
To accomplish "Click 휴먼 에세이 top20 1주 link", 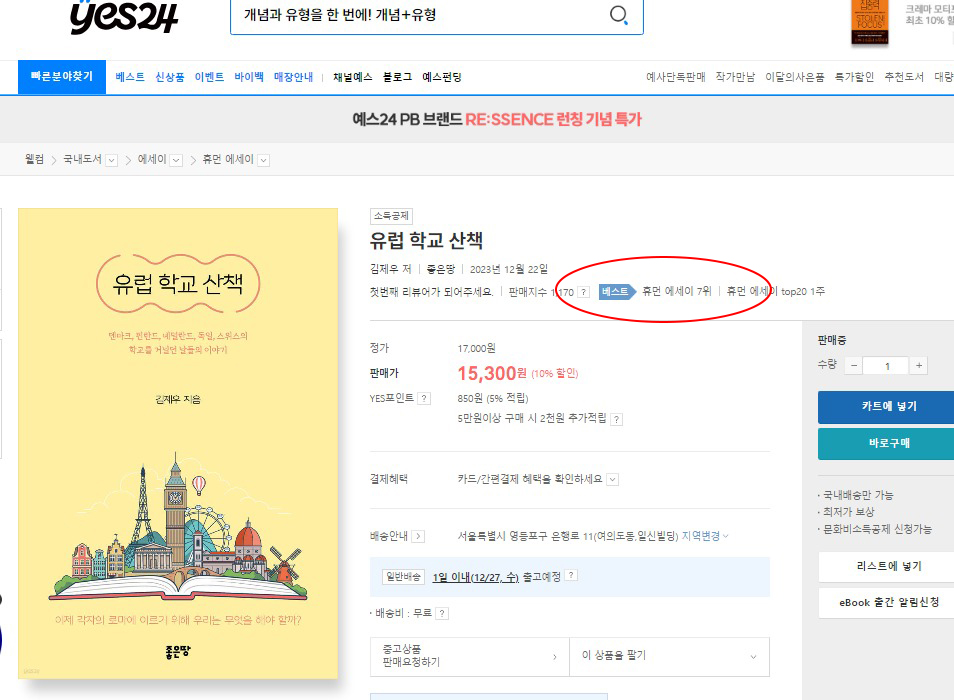I will click(x=776, y=292).
